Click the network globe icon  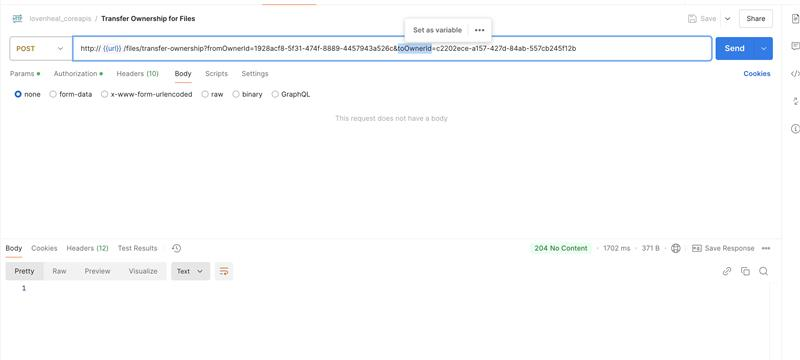coord(676,248)
